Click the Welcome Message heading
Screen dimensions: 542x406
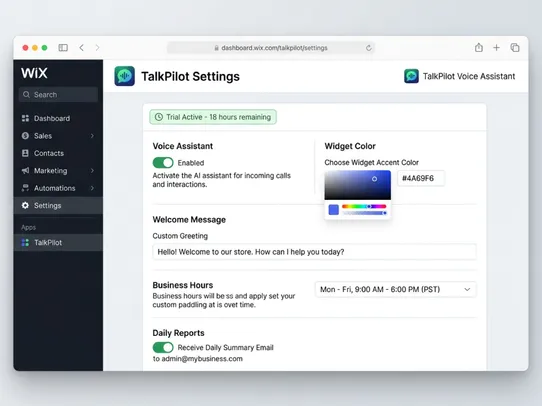189,220
